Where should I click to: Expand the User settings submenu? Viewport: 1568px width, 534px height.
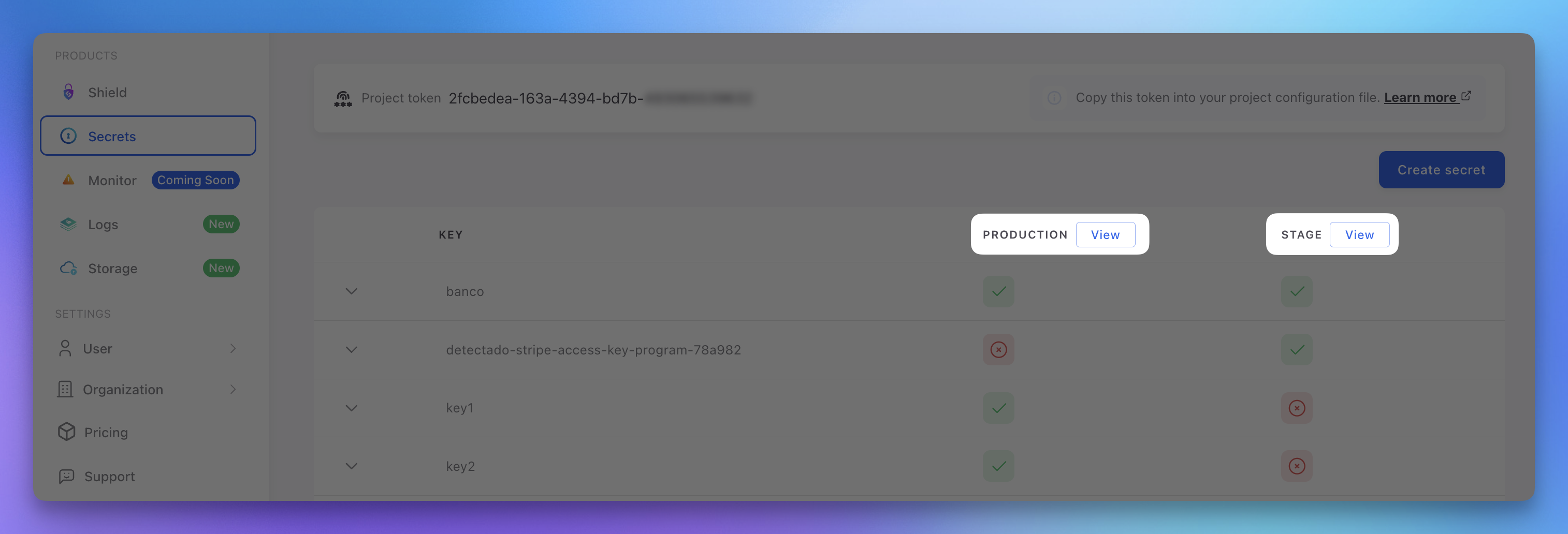pos(147,349)
